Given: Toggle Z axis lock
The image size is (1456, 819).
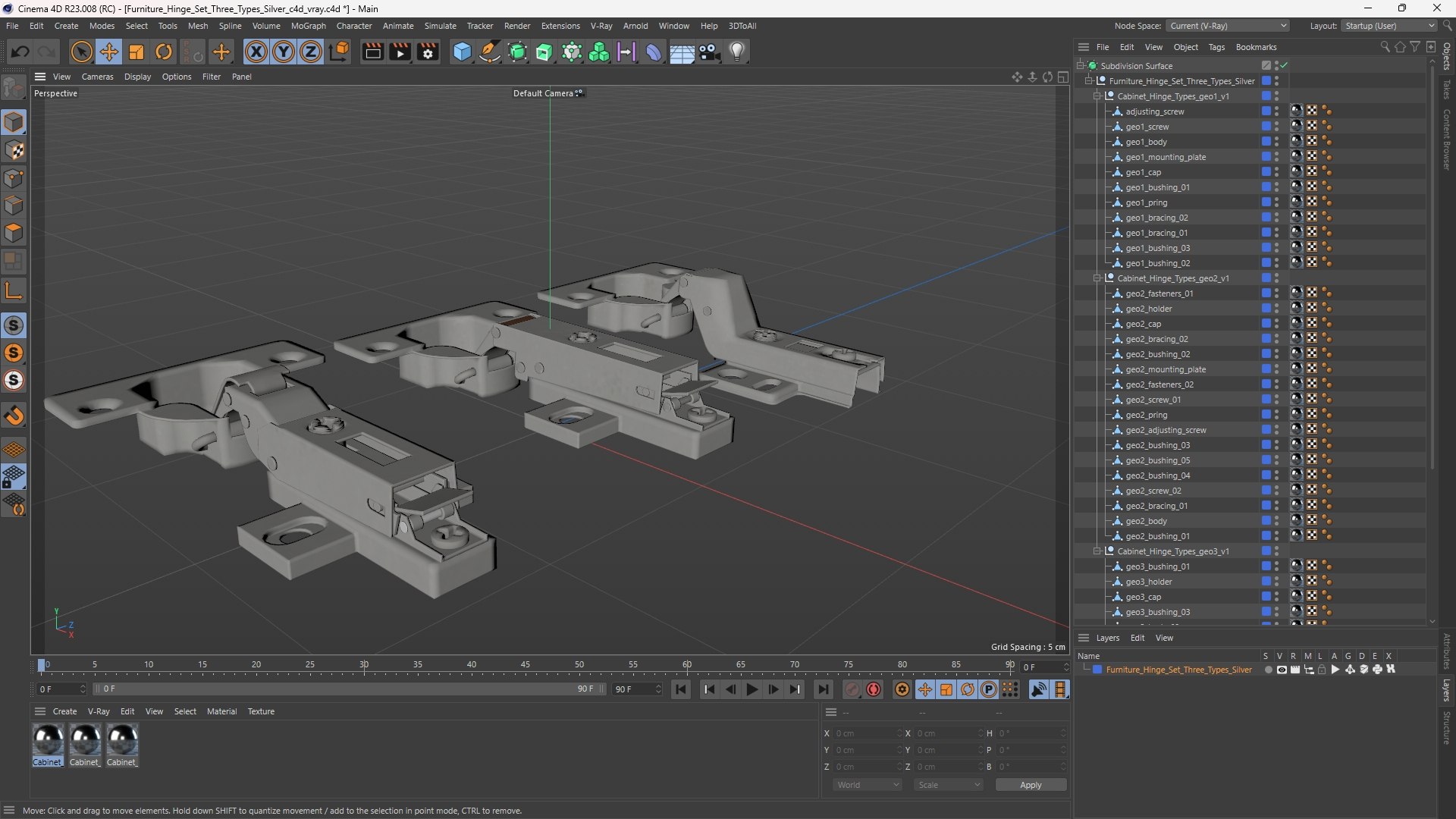Looking at the screenshot, I should point(311,52).
